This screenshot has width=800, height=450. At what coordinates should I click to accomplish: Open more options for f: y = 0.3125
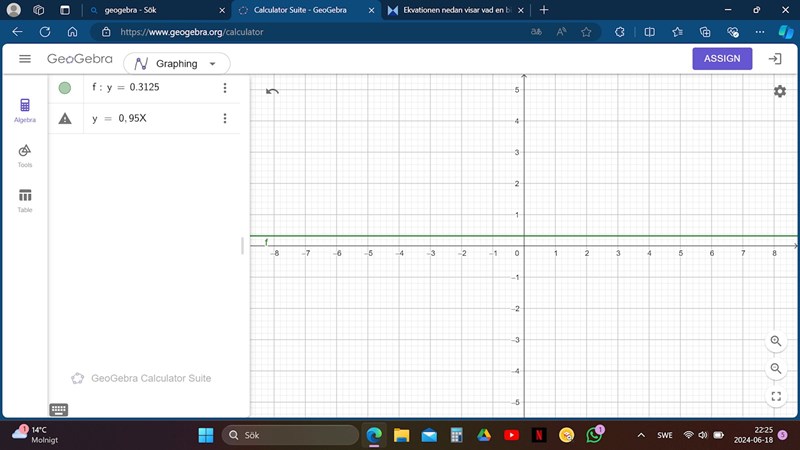[x=225, y=88]
